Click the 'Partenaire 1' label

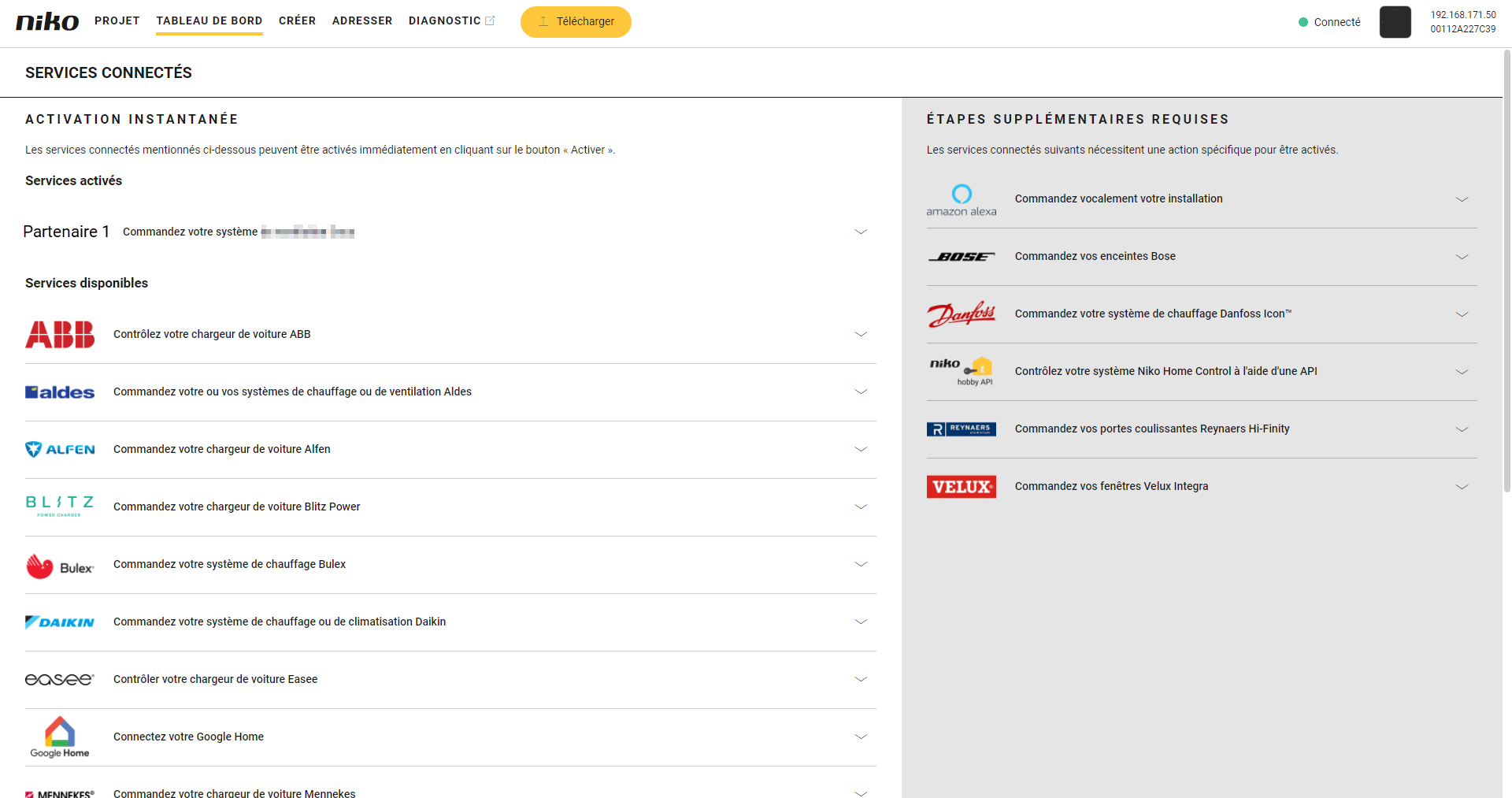[x=66, y=232]
